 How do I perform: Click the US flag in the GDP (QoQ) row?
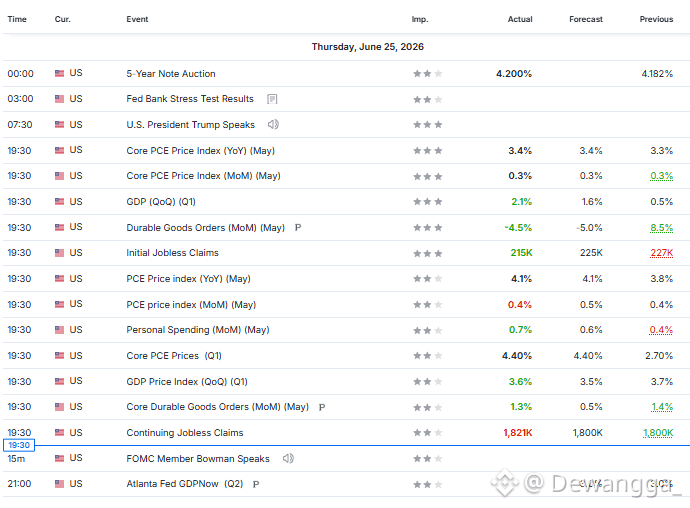click(59, 202)
